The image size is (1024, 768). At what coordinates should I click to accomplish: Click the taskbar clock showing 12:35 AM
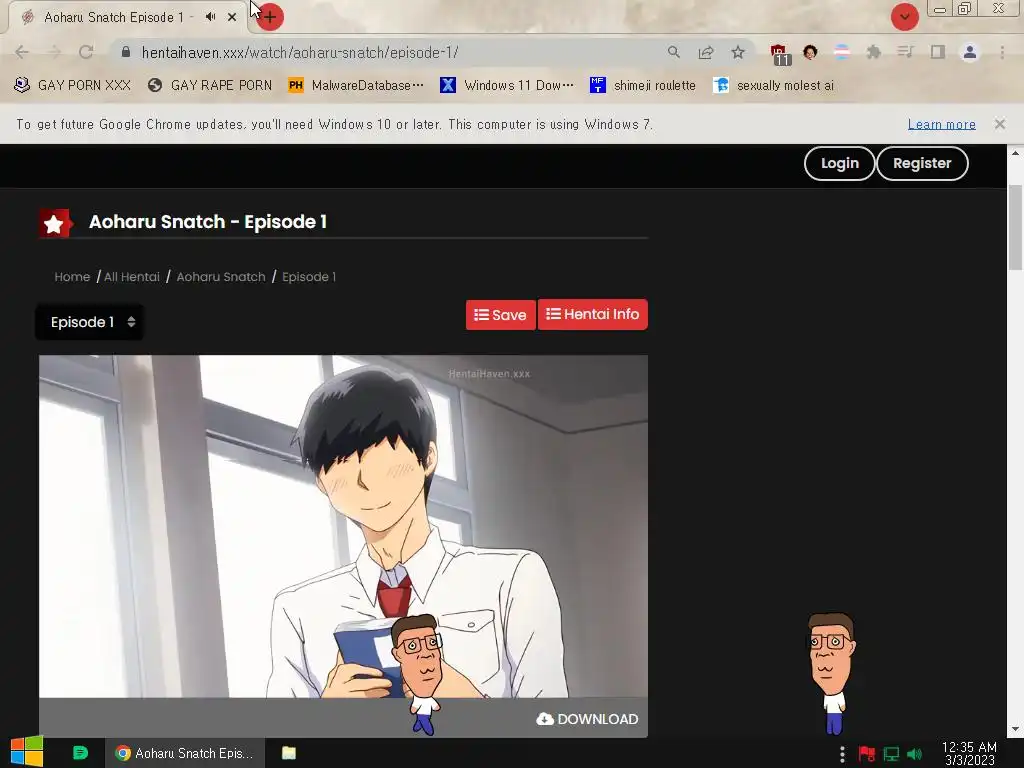[x=969, y=753]
